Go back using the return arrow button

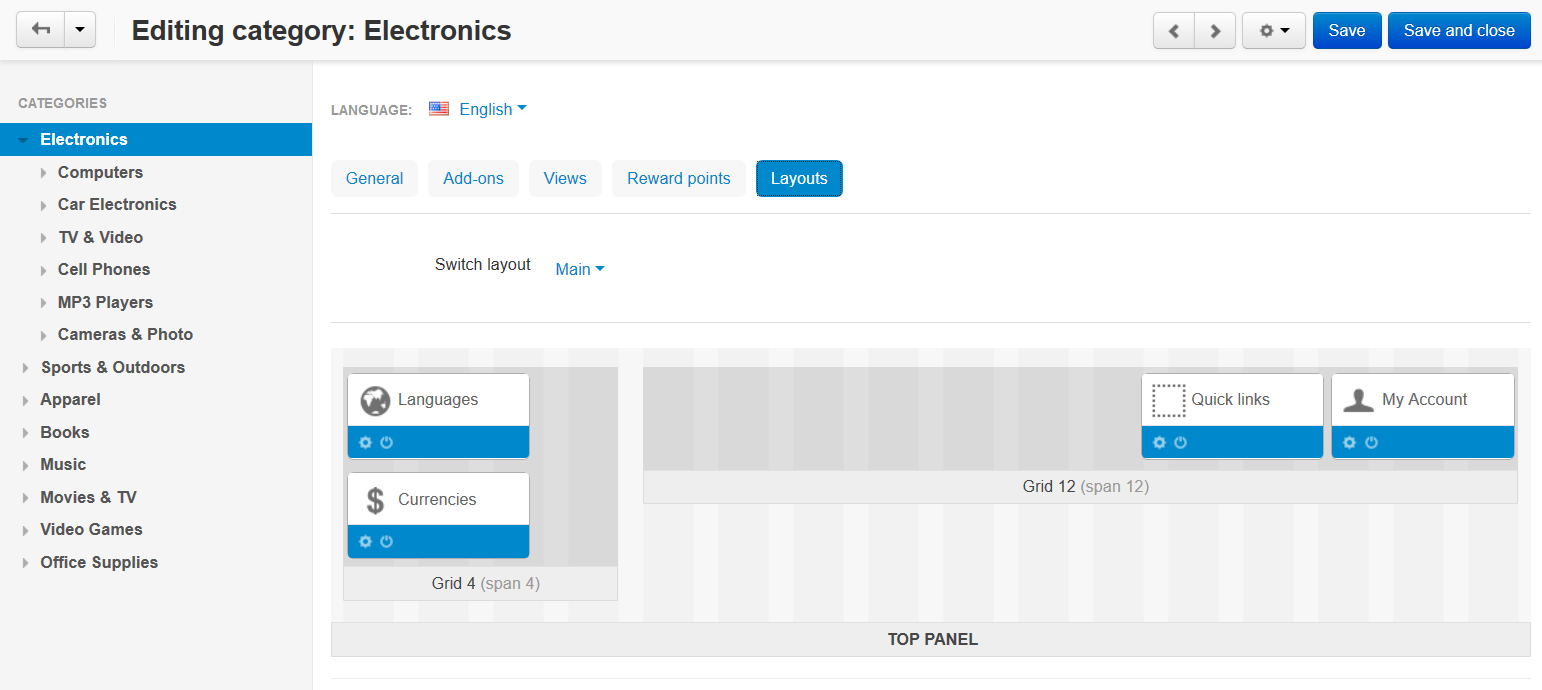point(41,30)
